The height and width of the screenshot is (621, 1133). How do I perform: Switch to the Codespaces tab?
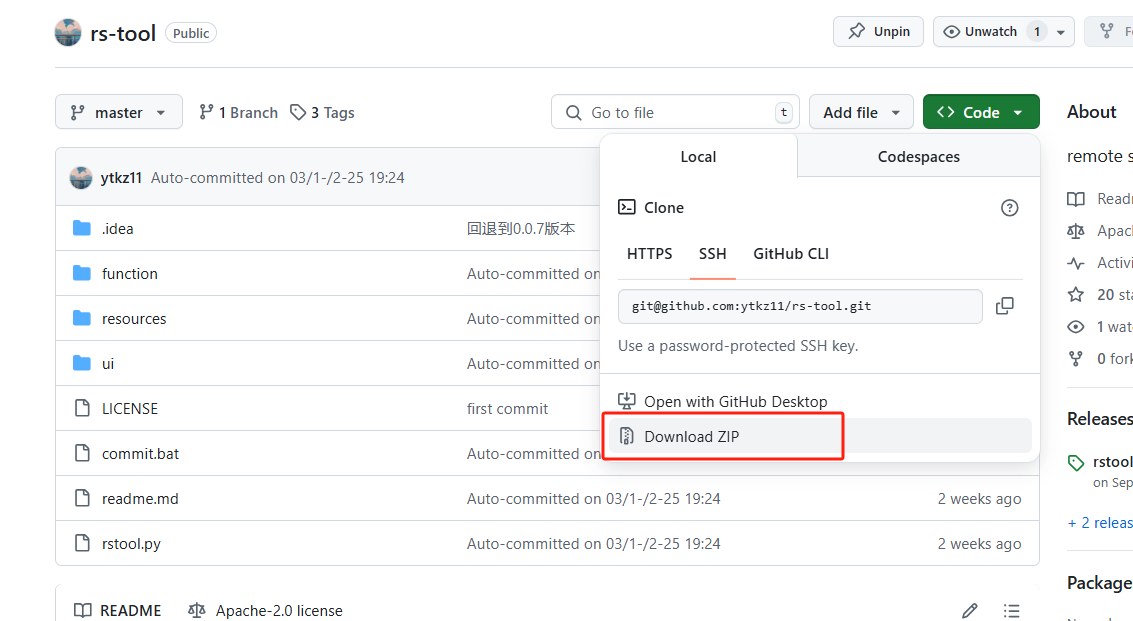point(918,156)
